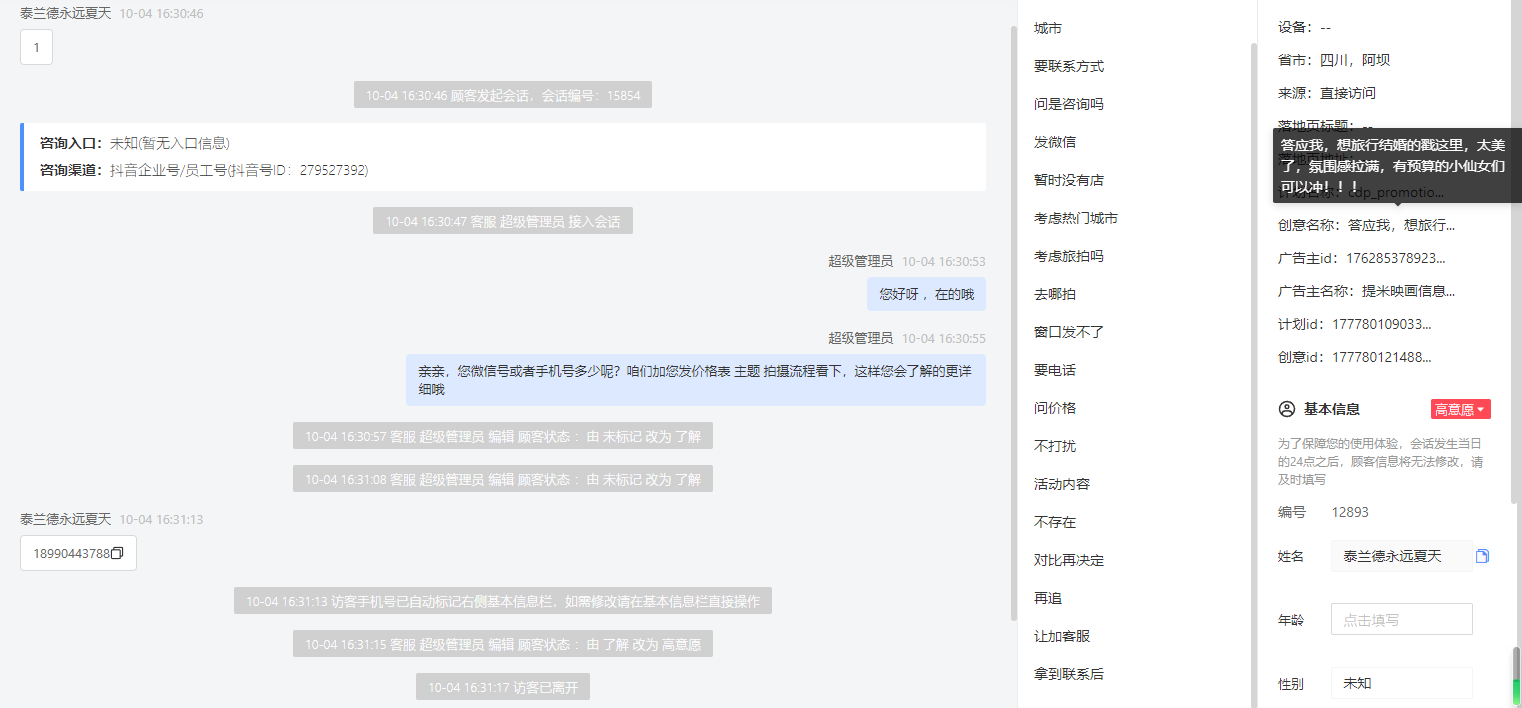Select quick reply 窗口发不了
This screenshot has height=708, width=1522.
click(1069, 332)
